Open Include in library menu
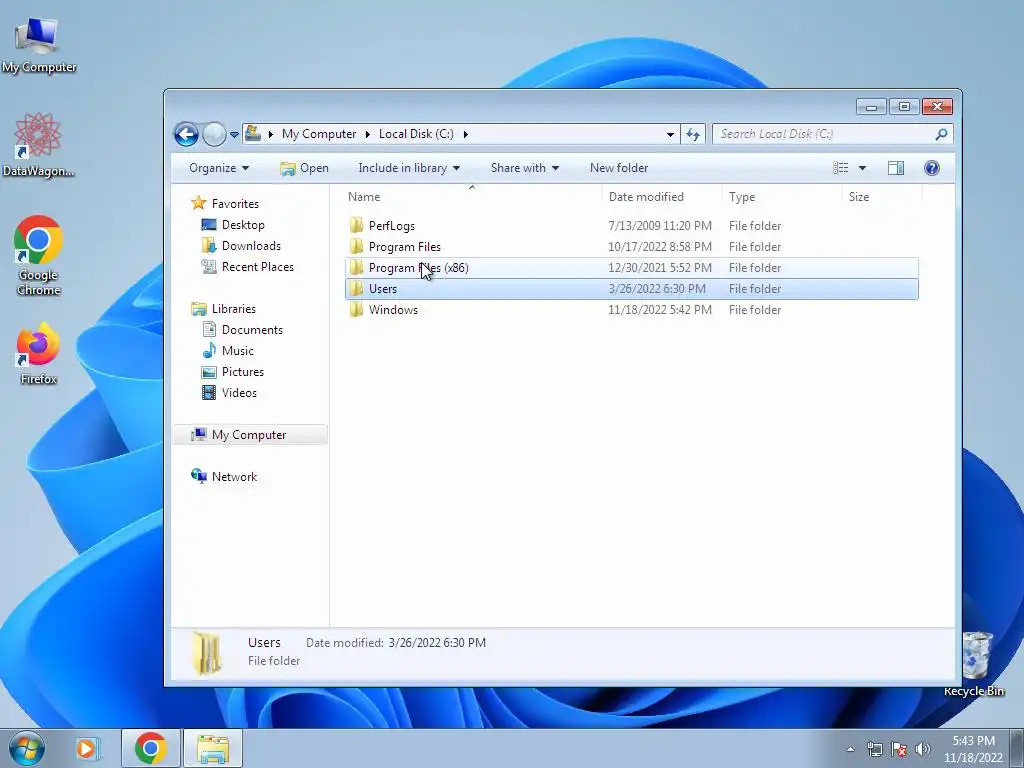 [409, 168]
